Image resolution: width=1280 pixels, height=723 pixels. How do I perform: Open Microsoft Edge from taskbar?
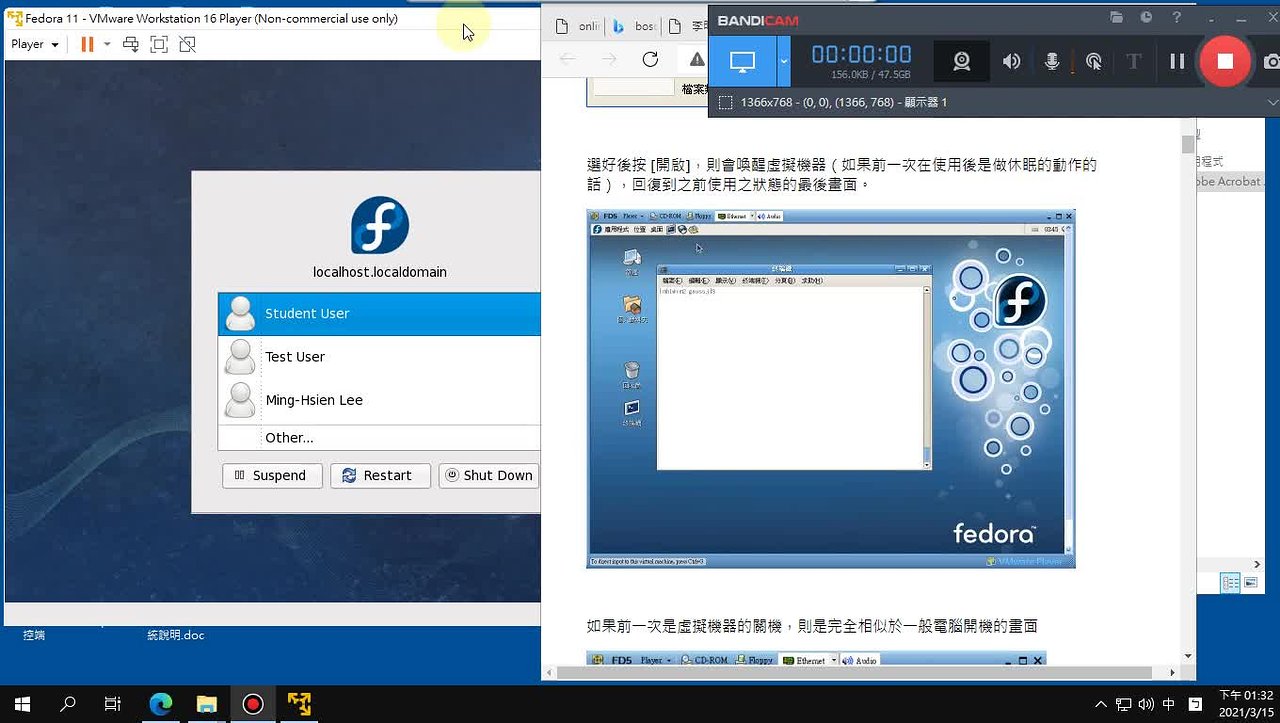[160, 704]
